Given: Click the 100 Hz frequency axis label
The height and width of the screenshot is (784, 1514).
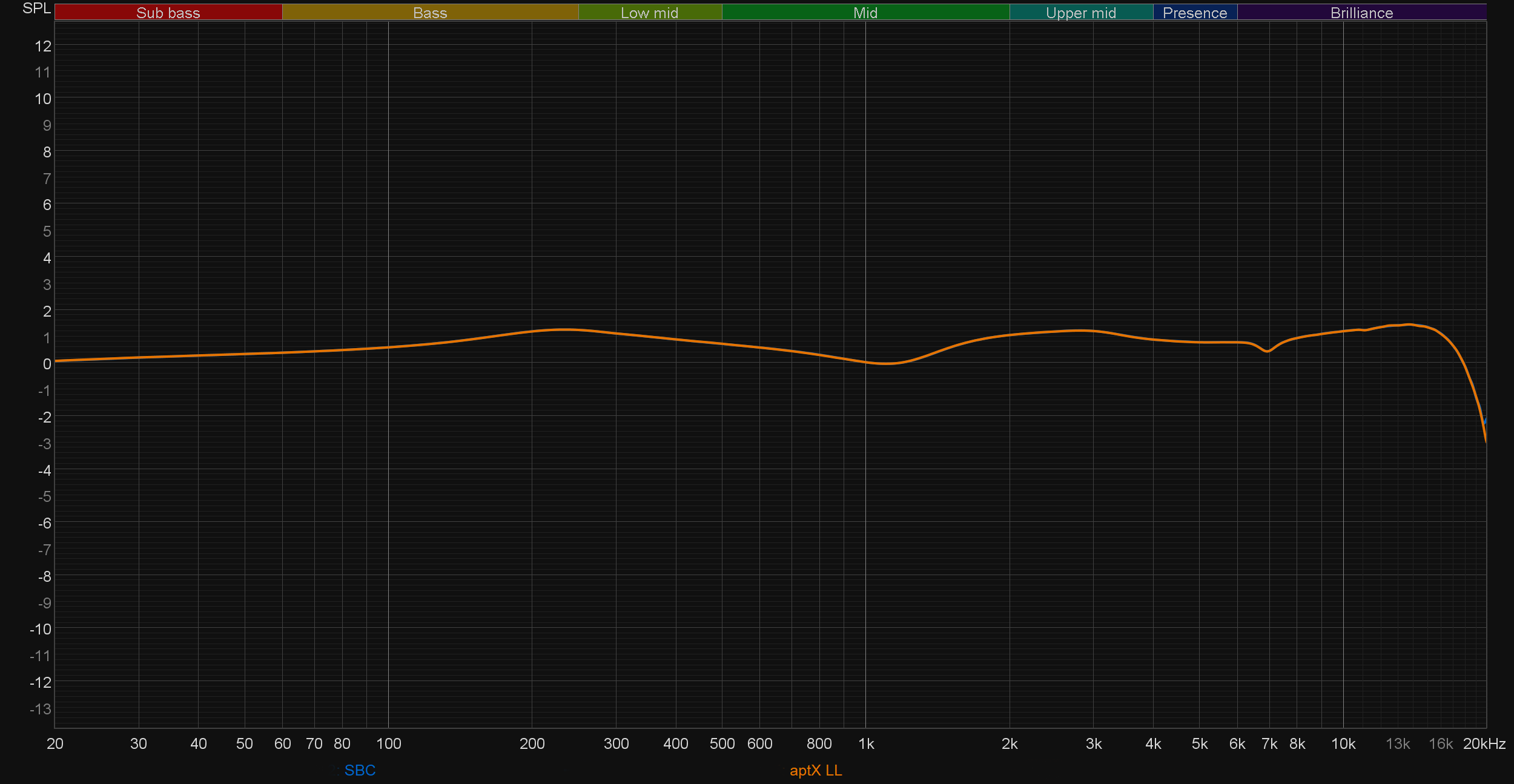Looking at the screenshot, I should coord(388,744).
